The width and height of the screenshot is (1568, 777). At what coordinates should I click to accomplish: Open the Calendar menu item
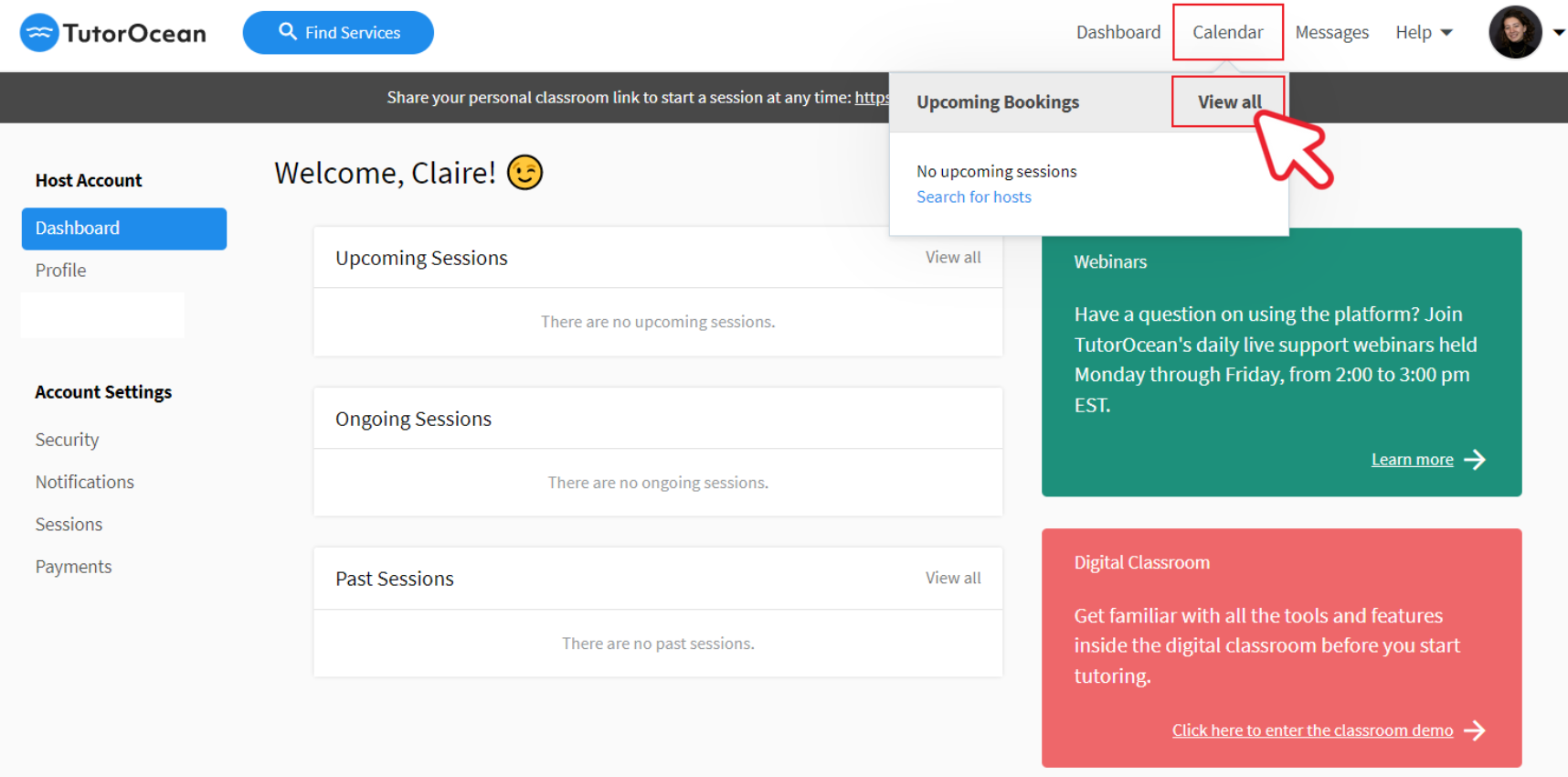(1227, 33)
